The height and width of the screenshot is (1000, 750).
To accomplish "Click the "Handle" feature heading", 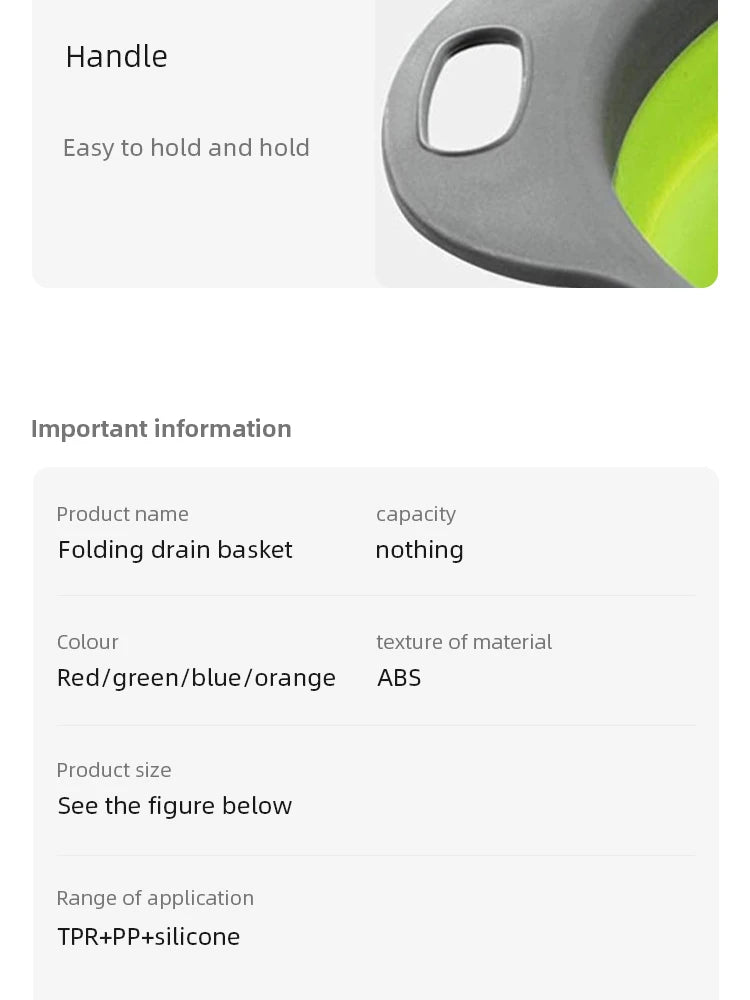I will click(116, 56).
